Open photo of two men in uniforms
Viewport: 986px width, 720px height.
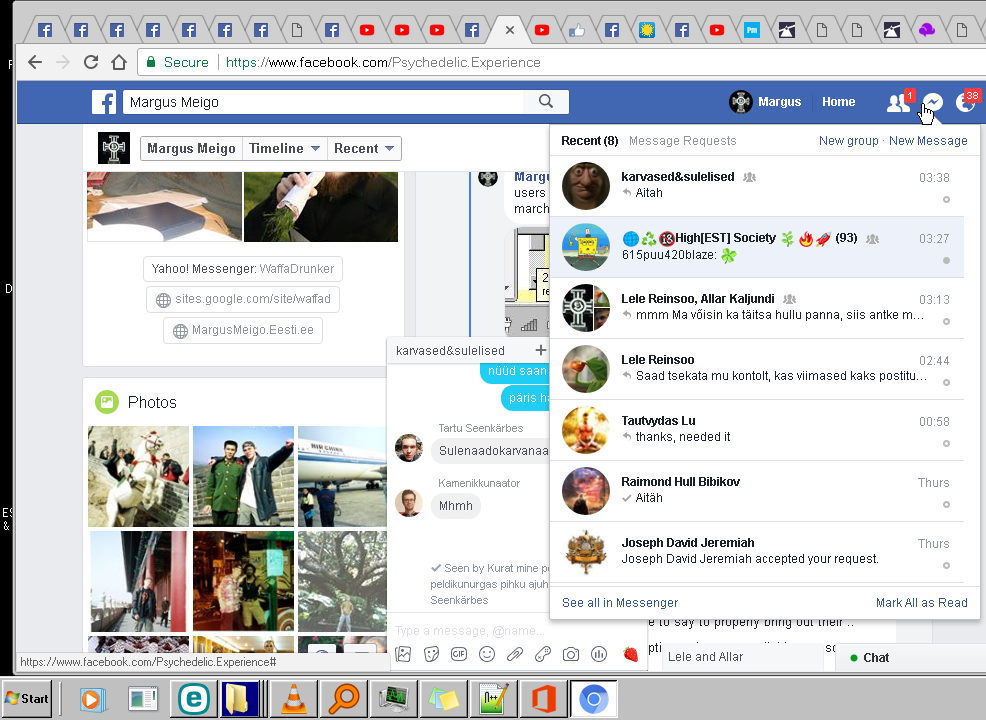click(243, 476)
